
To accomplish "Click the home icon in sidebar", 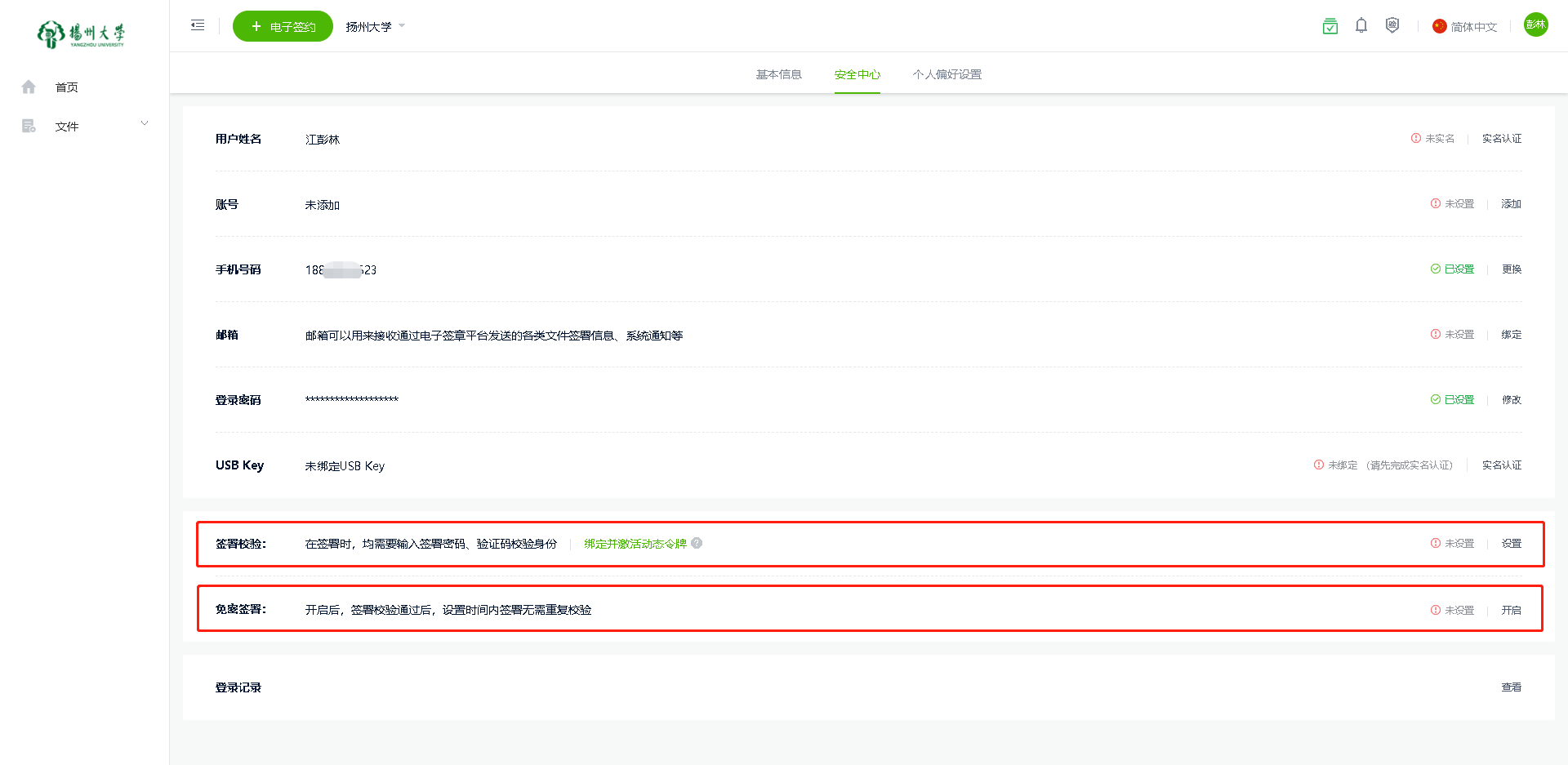I will pos(29,87).
